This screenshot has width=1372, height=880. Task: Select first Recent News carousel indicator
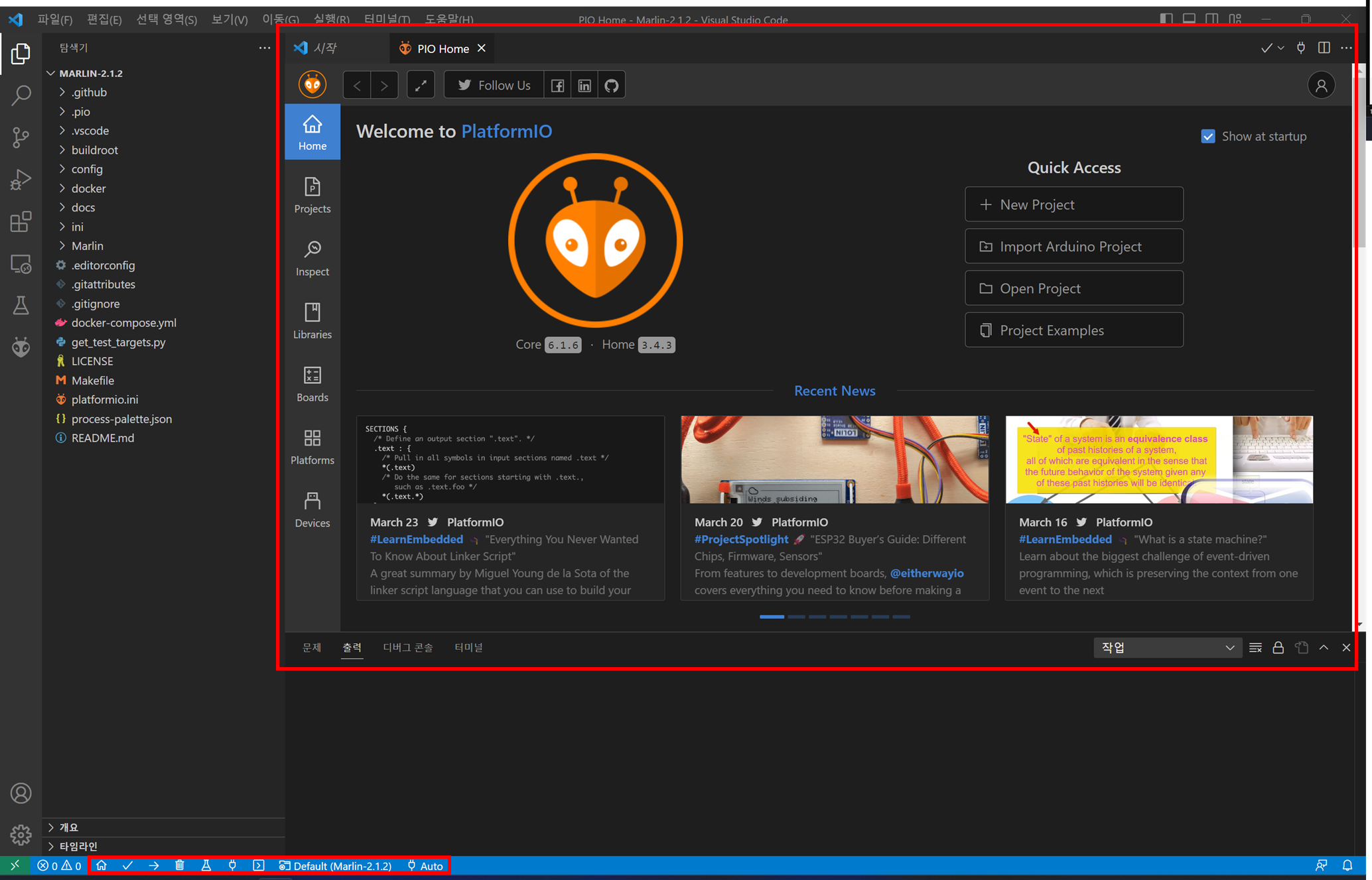click(772, 617)
